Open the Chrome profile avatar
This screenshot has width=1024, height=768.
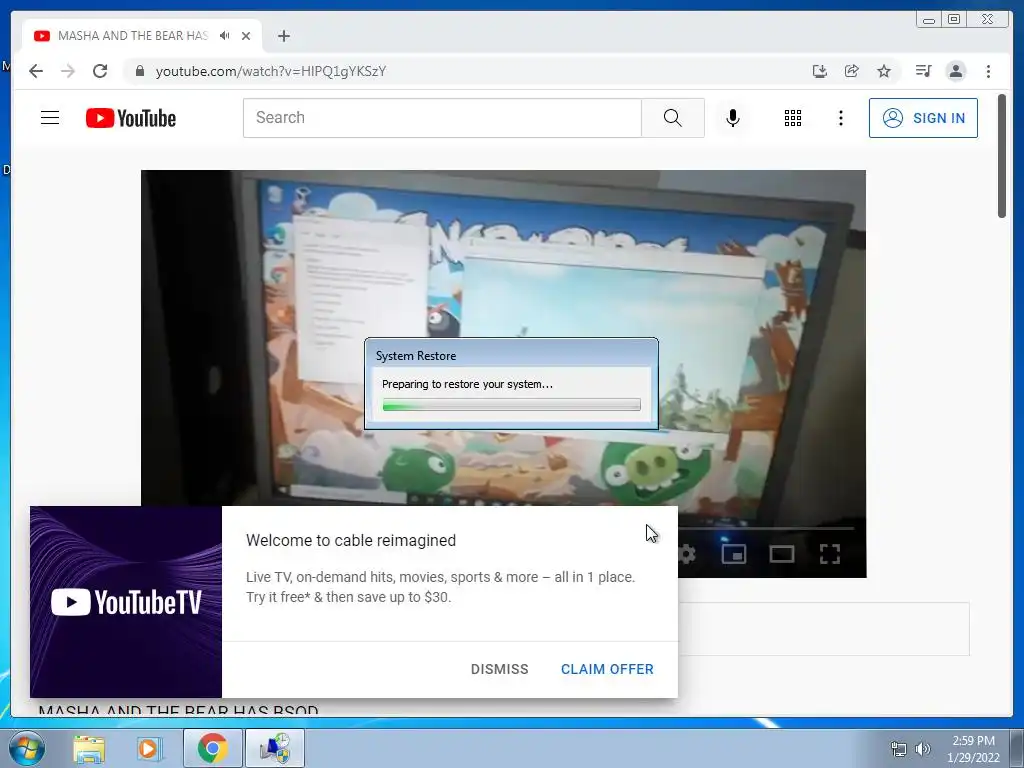955,71
